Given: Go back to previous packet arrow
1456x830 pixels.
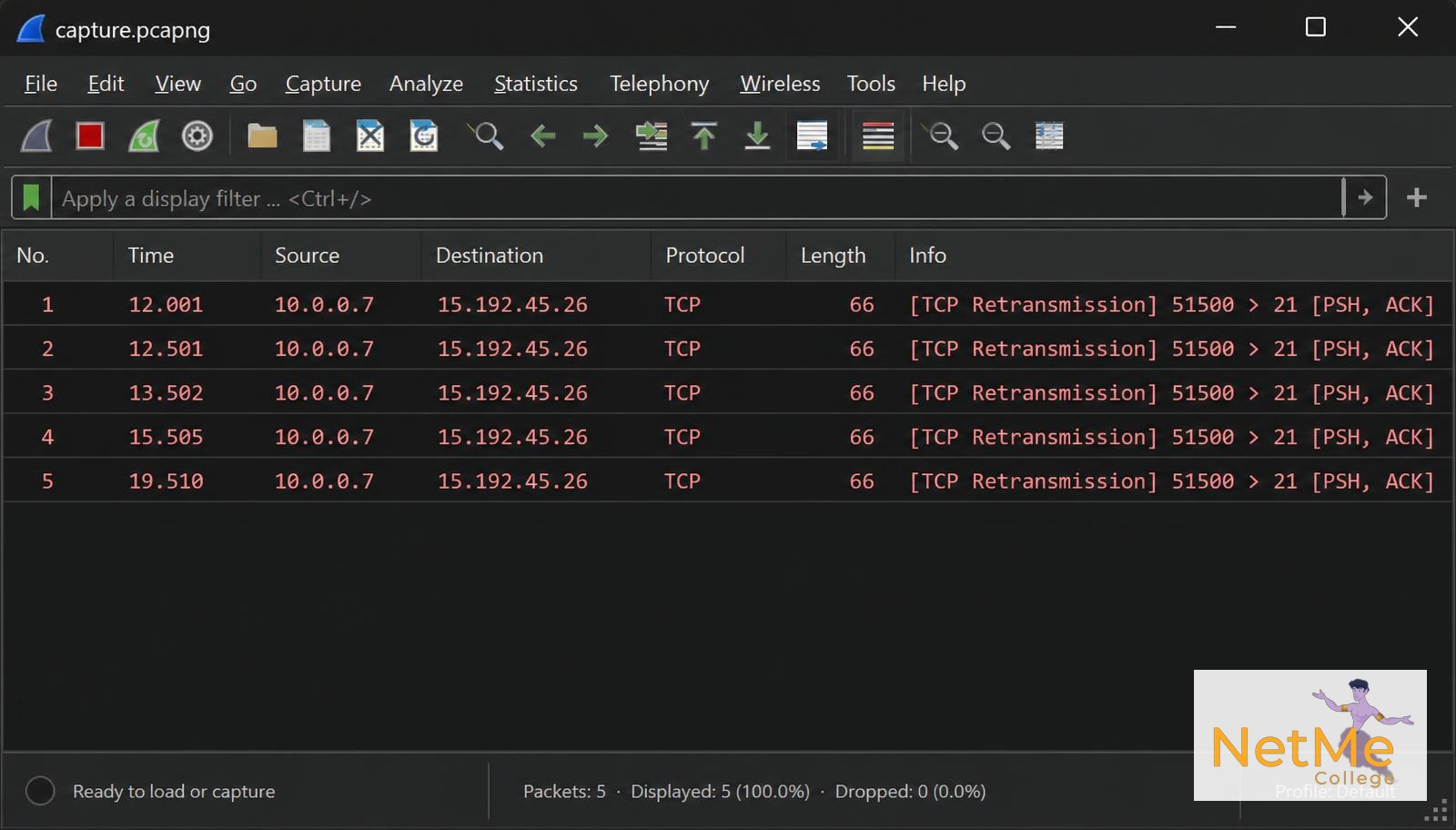Looking at the screenshot, I should (543, 137).
